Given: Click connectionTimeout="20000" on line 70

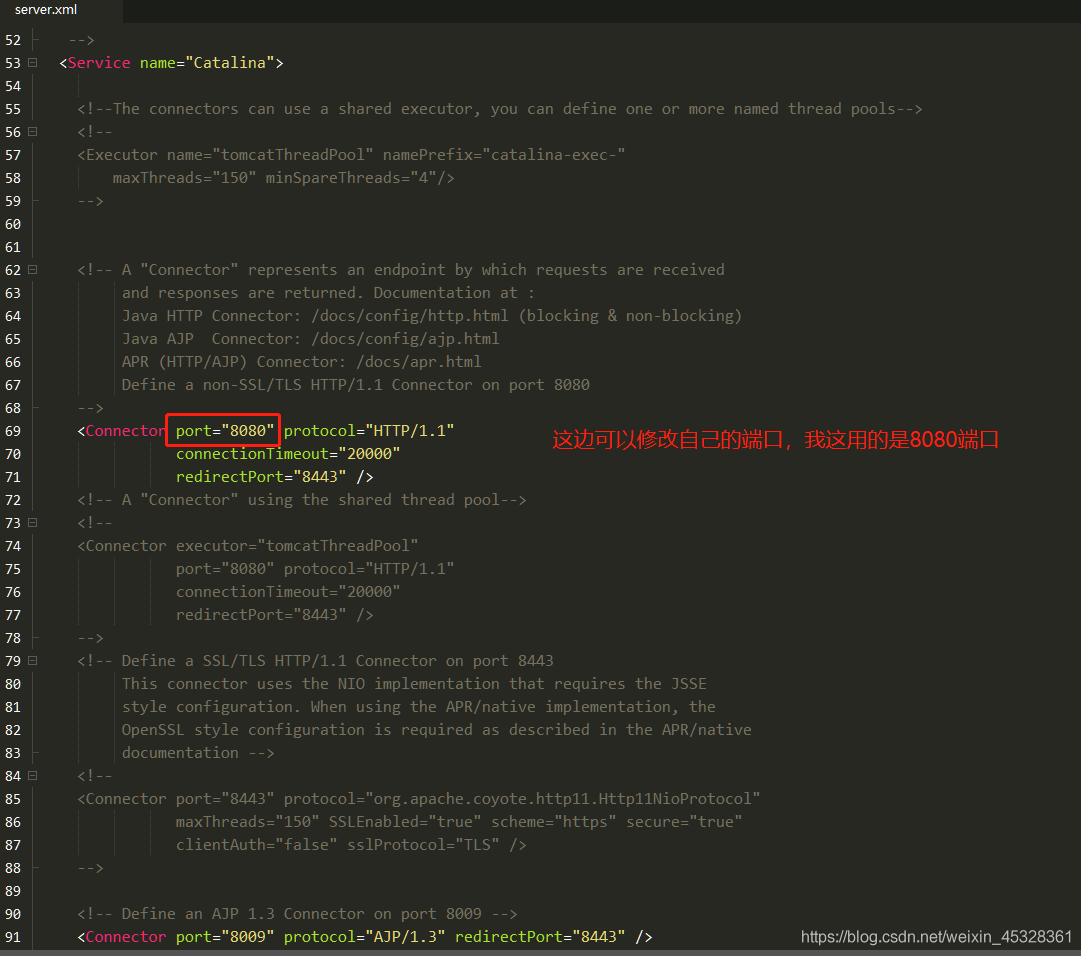Looking at the screenshot, I should tap(287, 454).
